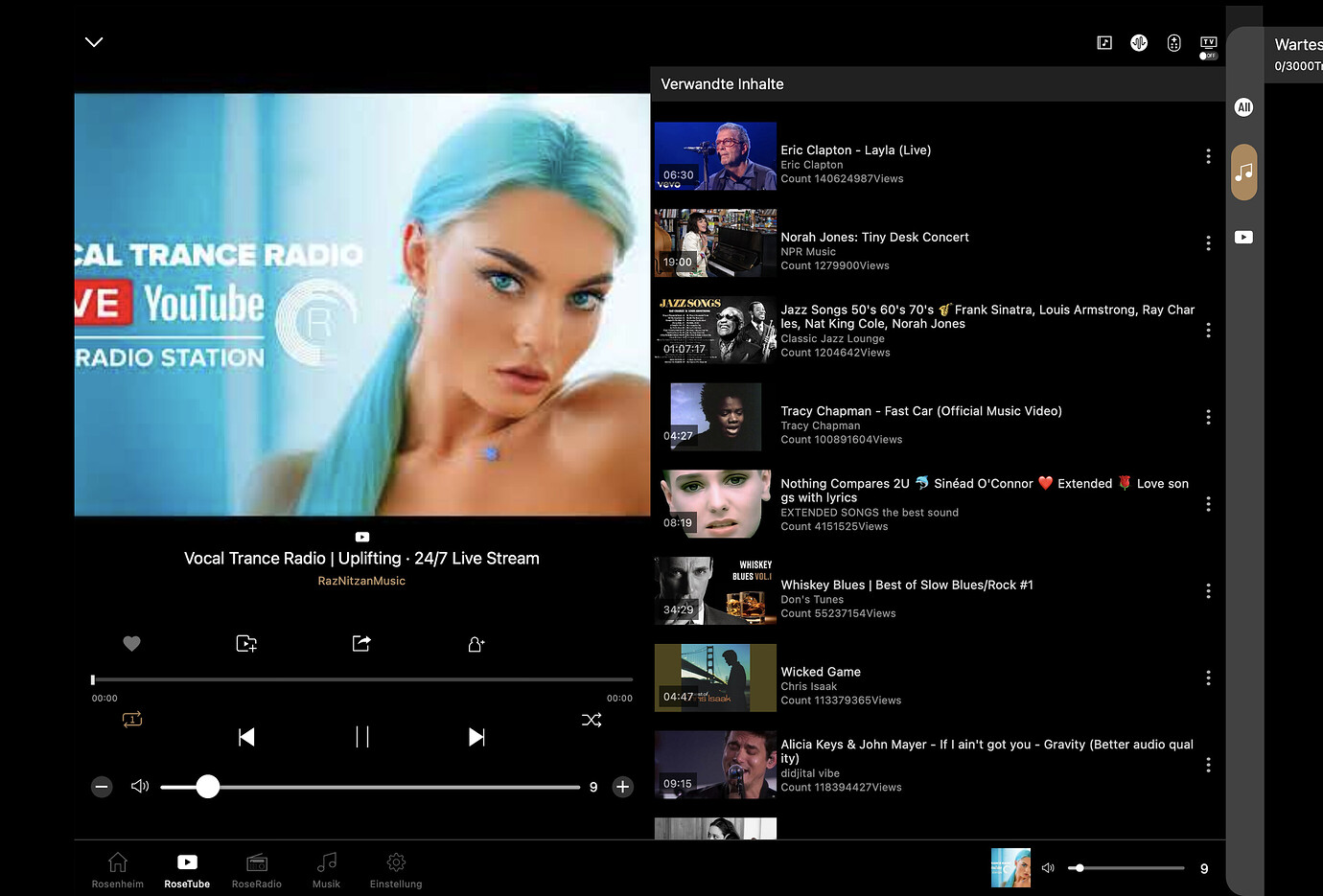Viewport: 1323px width, 896px height.
Task: Adjust the main volume slider handle
Action: click(x=208, y=787)
